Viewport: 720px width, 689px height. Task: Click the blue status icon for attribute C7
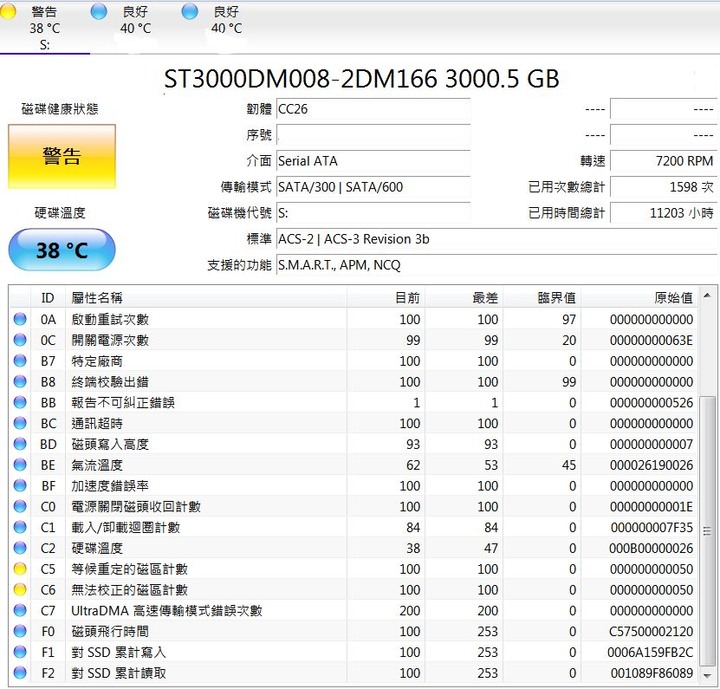(20, 610)
